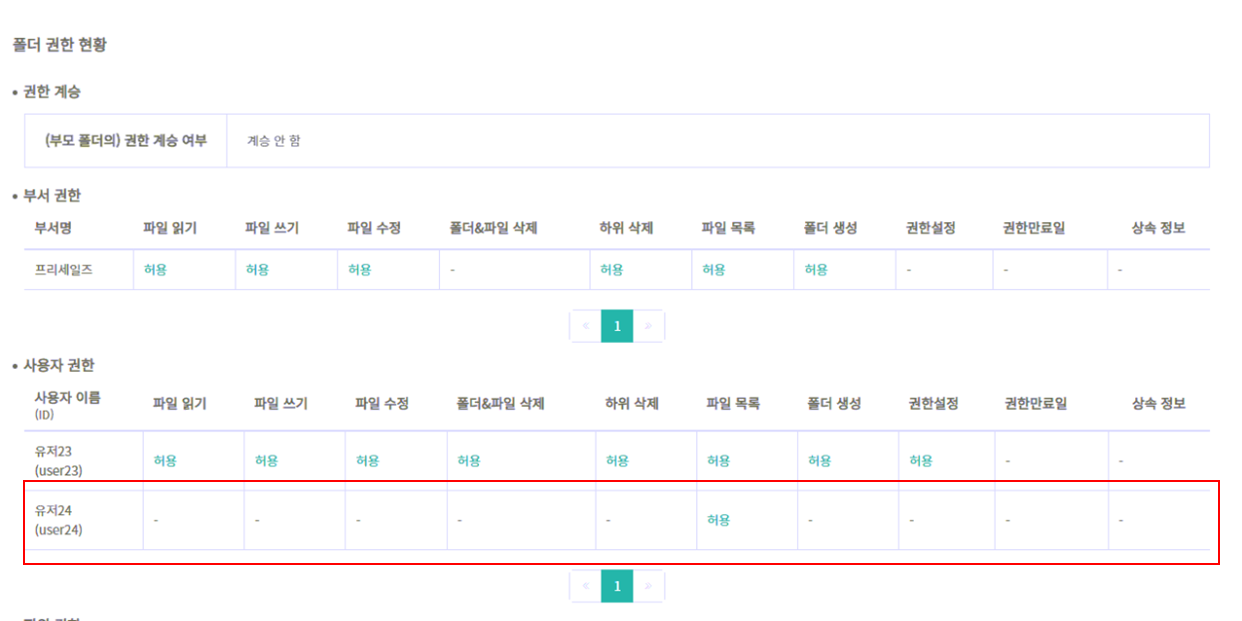Select page 1 in department permissions pagination
The height and width of the screenshot is (621, 1242).
click(x=617, y=326)
